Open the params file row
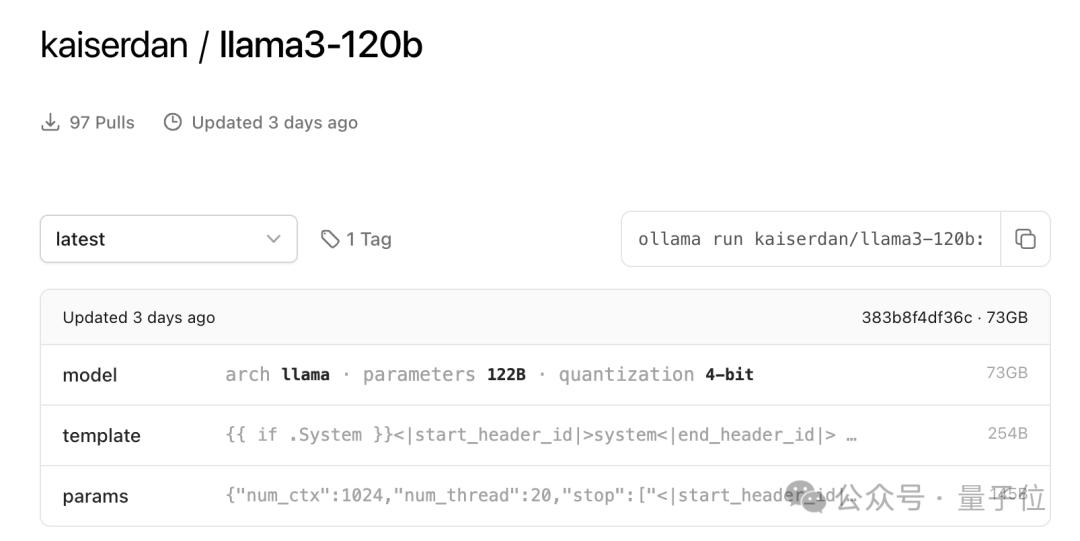The width and height of the screenshot is (1080, 541). tap(95, 496)
